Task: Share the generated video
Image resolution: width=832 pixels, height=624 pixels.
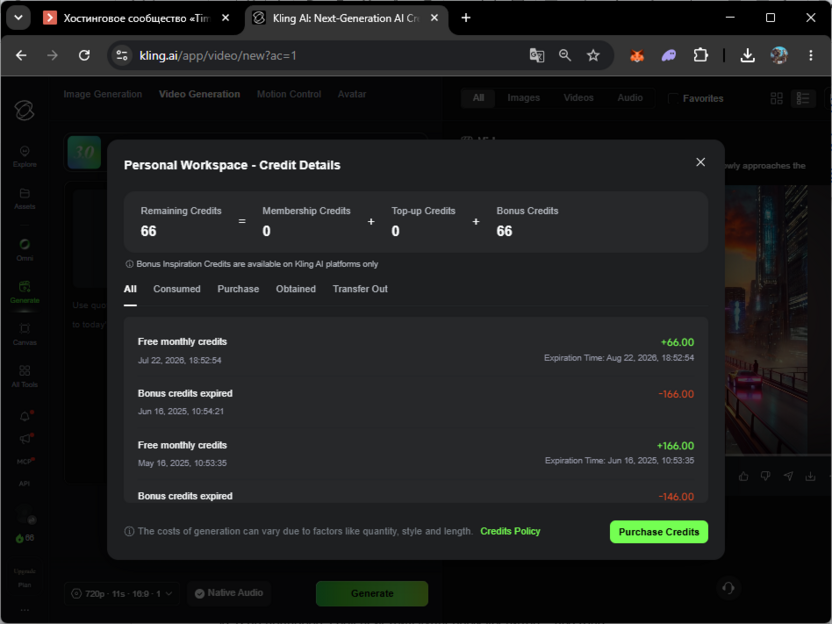Action: [788, 476]
